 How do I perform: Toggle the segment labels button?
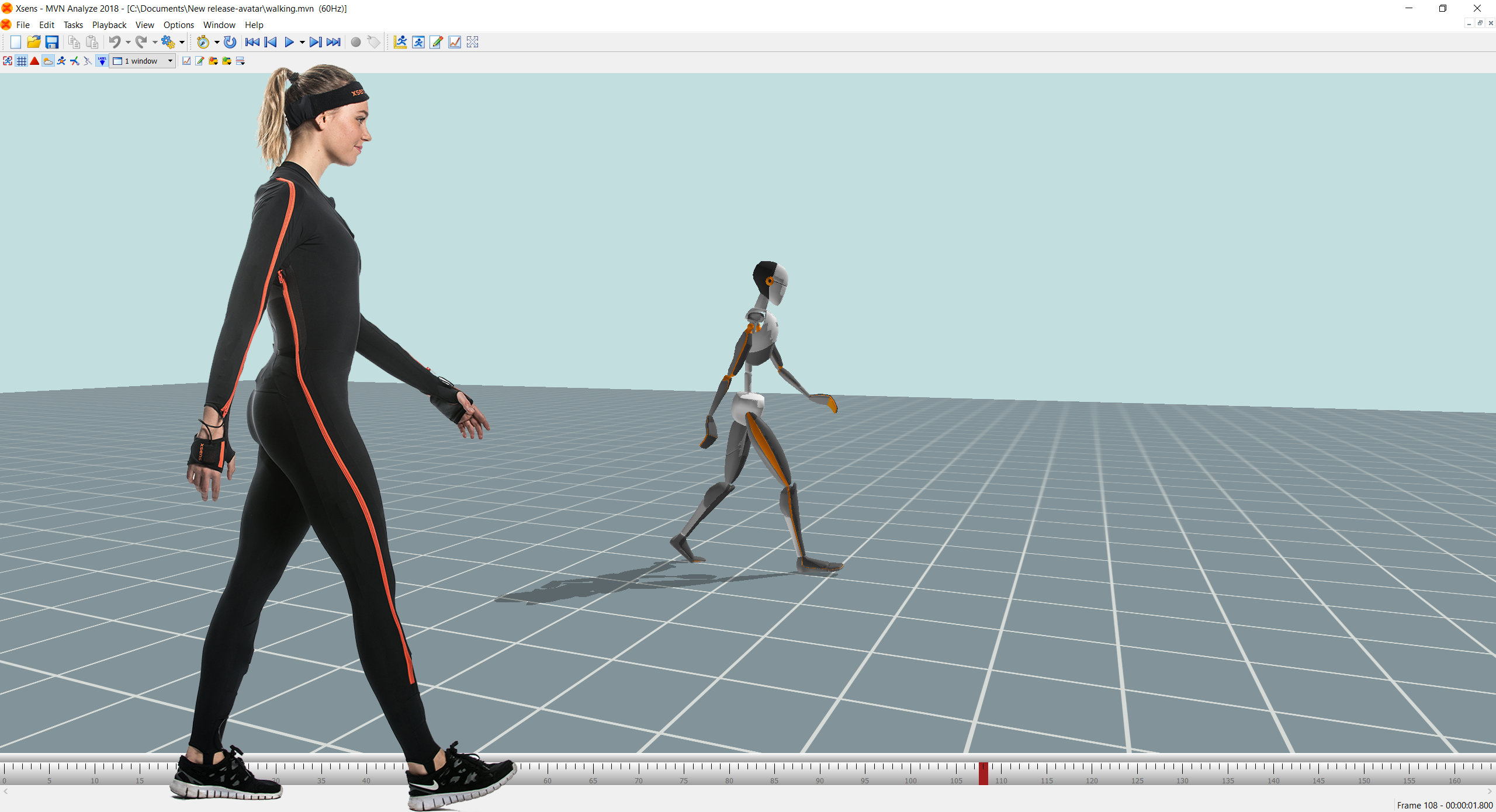pyautogui.click(x=102, y=61)
